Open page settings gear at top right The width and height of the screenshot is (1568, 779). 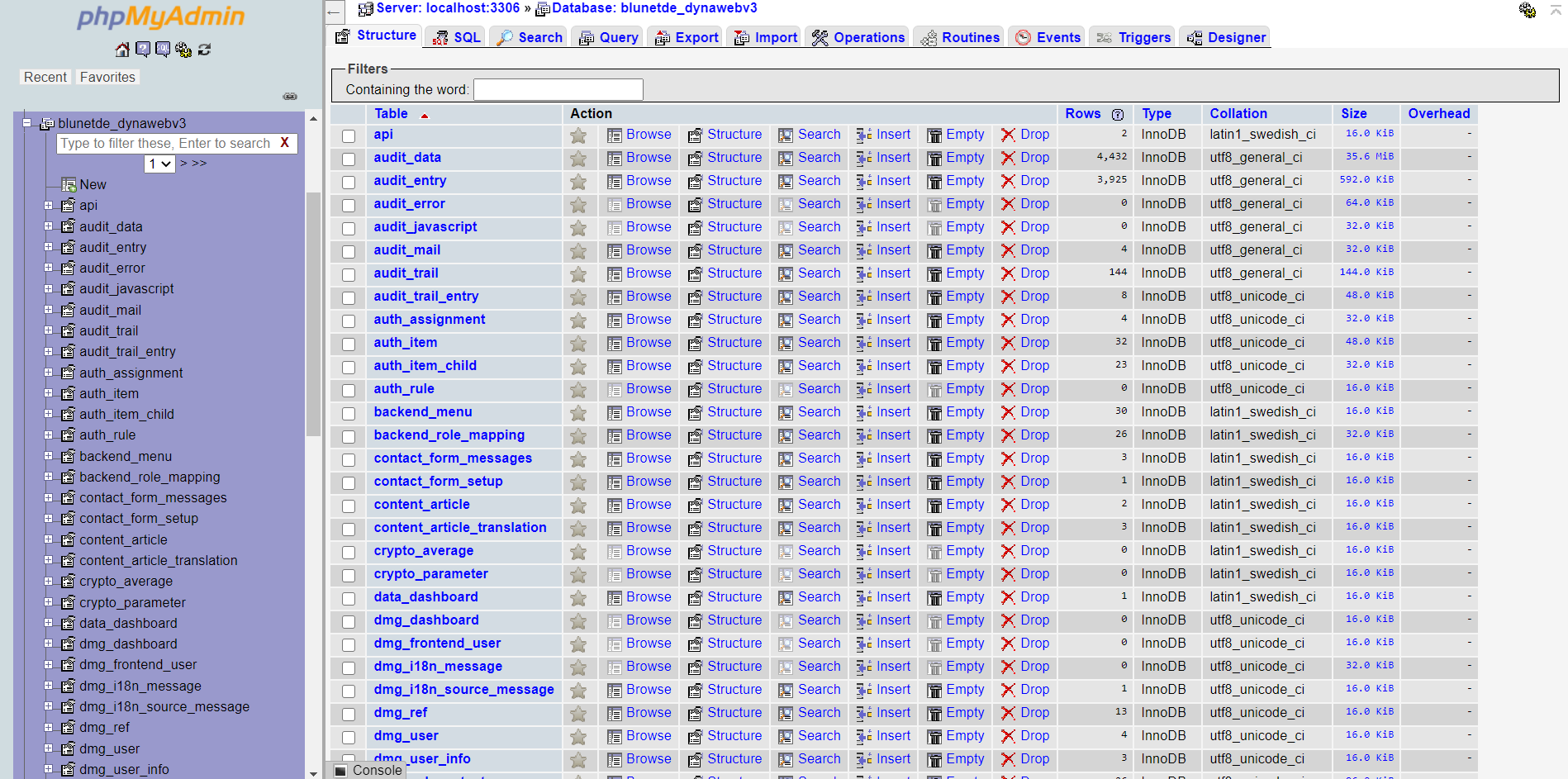click(1527, 10)
